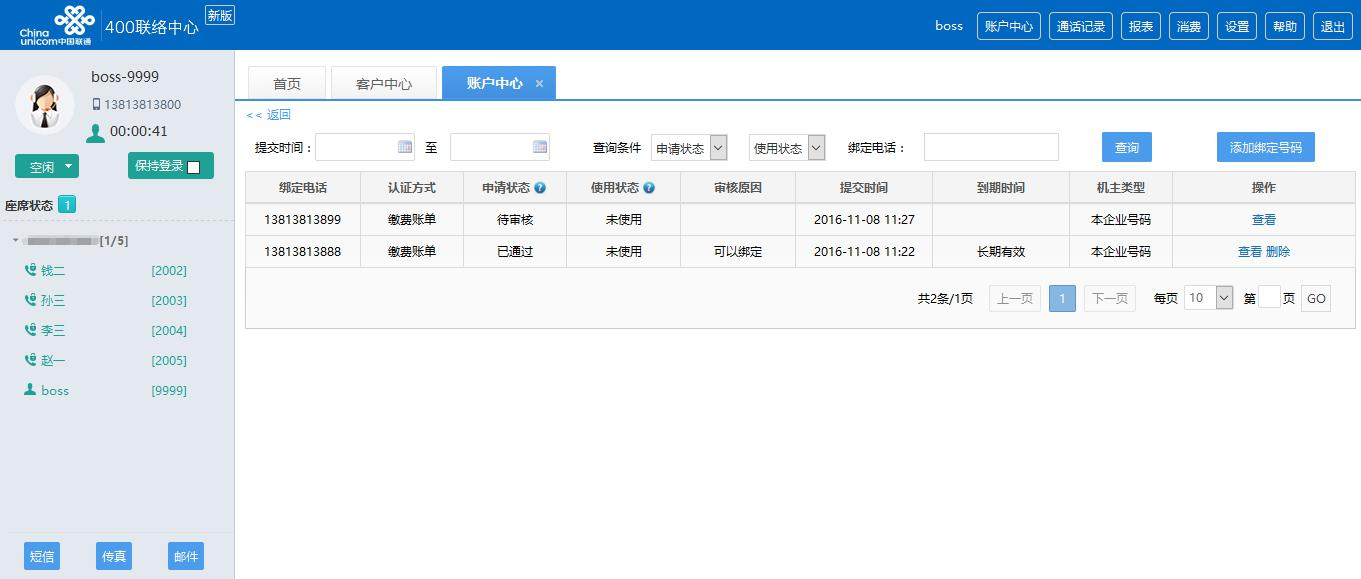Image resolution: width=1361 pixels, height=579 pixels.
Task: Click 删除 link for number 13813813888
Action: [x=1278, y=252]
